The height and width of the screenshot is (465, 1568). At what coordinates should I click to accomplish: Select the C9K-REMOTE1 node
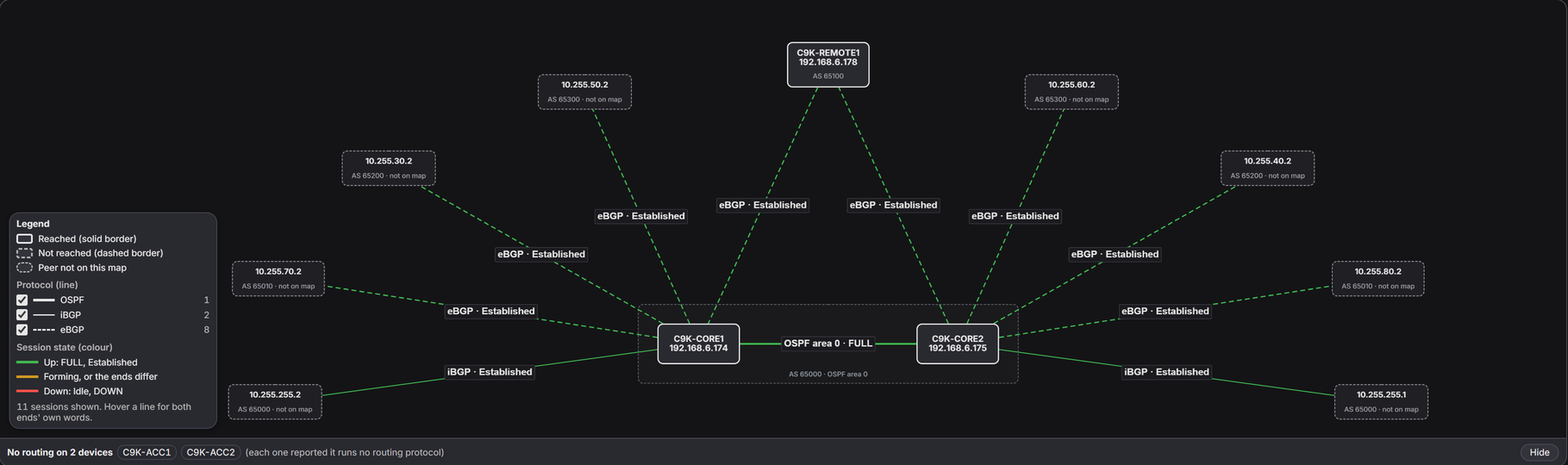(x=828, y=65)
